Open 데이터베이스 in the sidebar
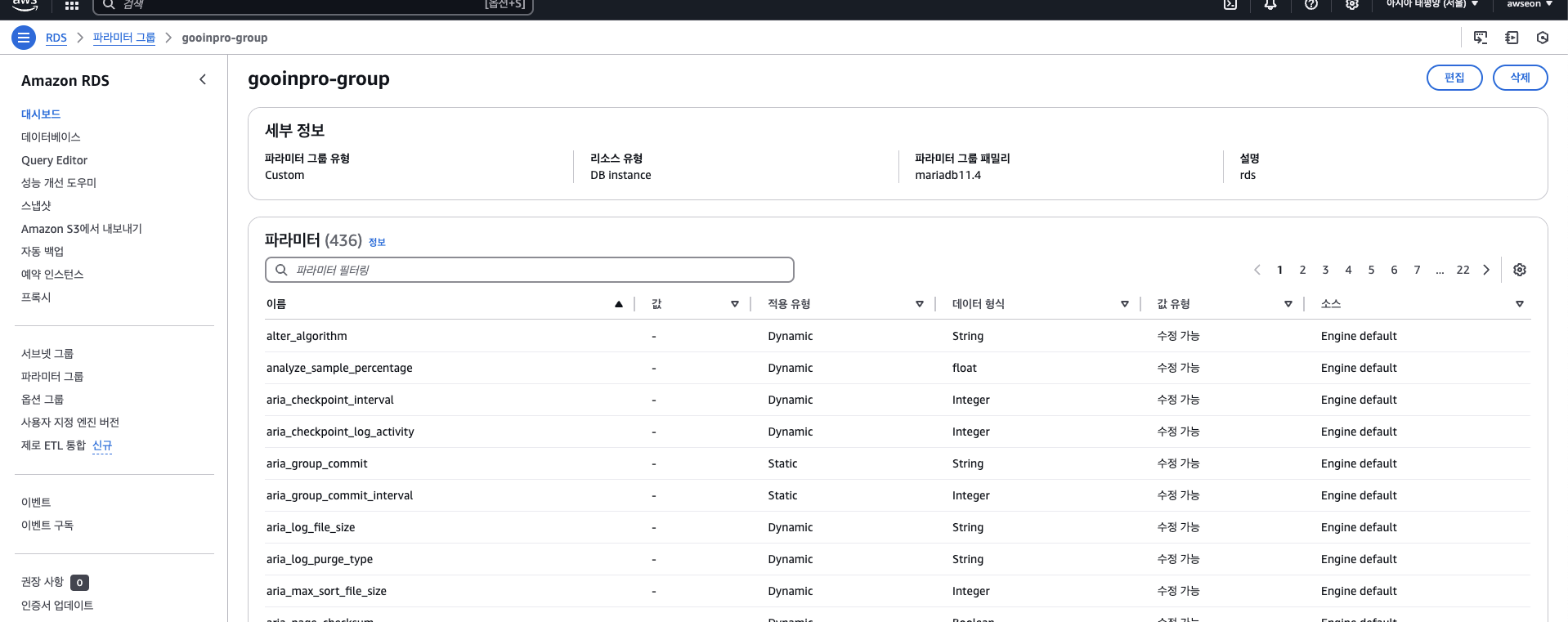 51,137
